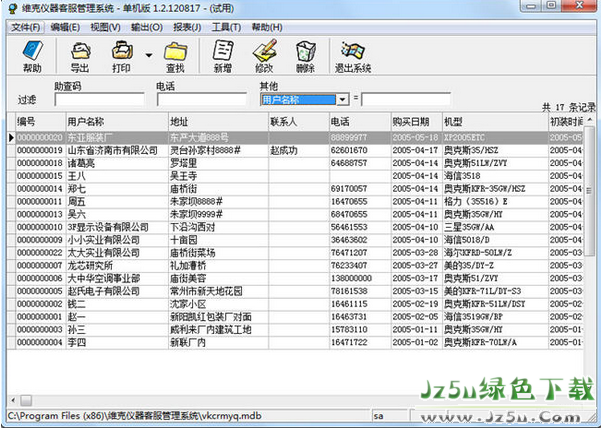
Task: Focus the 助查码 filter input field
Action: 100,100
